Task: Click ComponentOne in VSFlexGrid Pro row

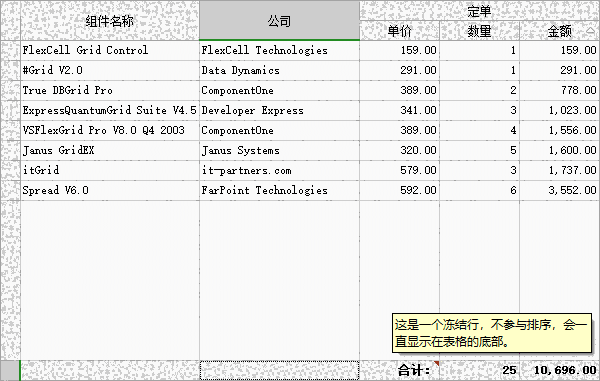Action: click(x=279, y=130)
